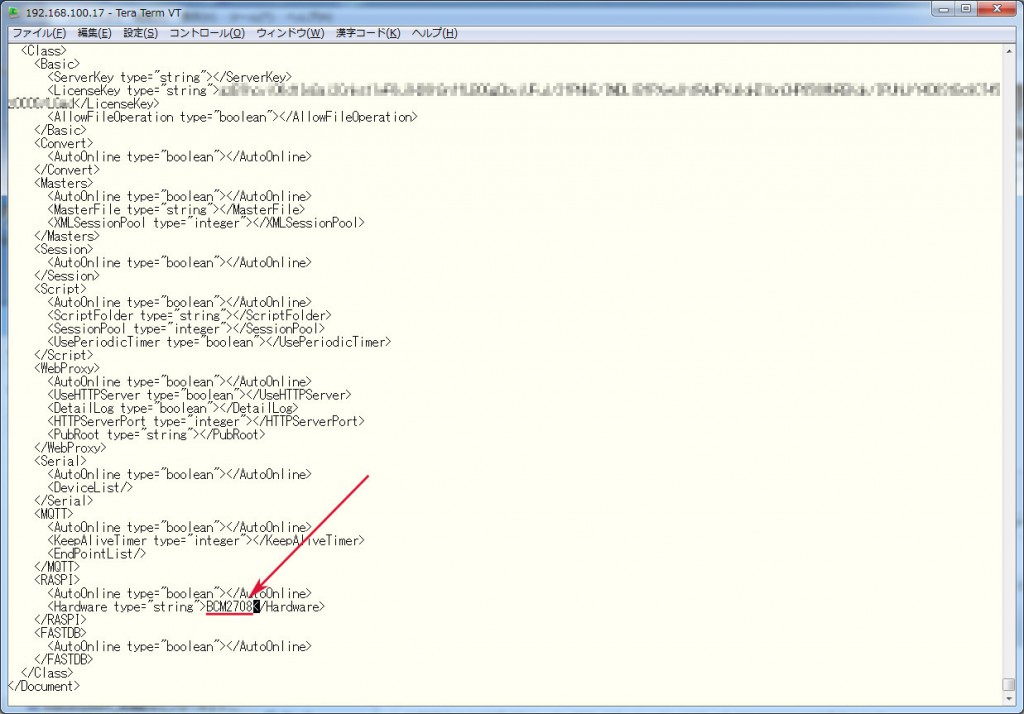Viewport: 1024px width, 714px height.
Task: Open the 漢字コード(K) menu
Action: [x=368, y=33]
